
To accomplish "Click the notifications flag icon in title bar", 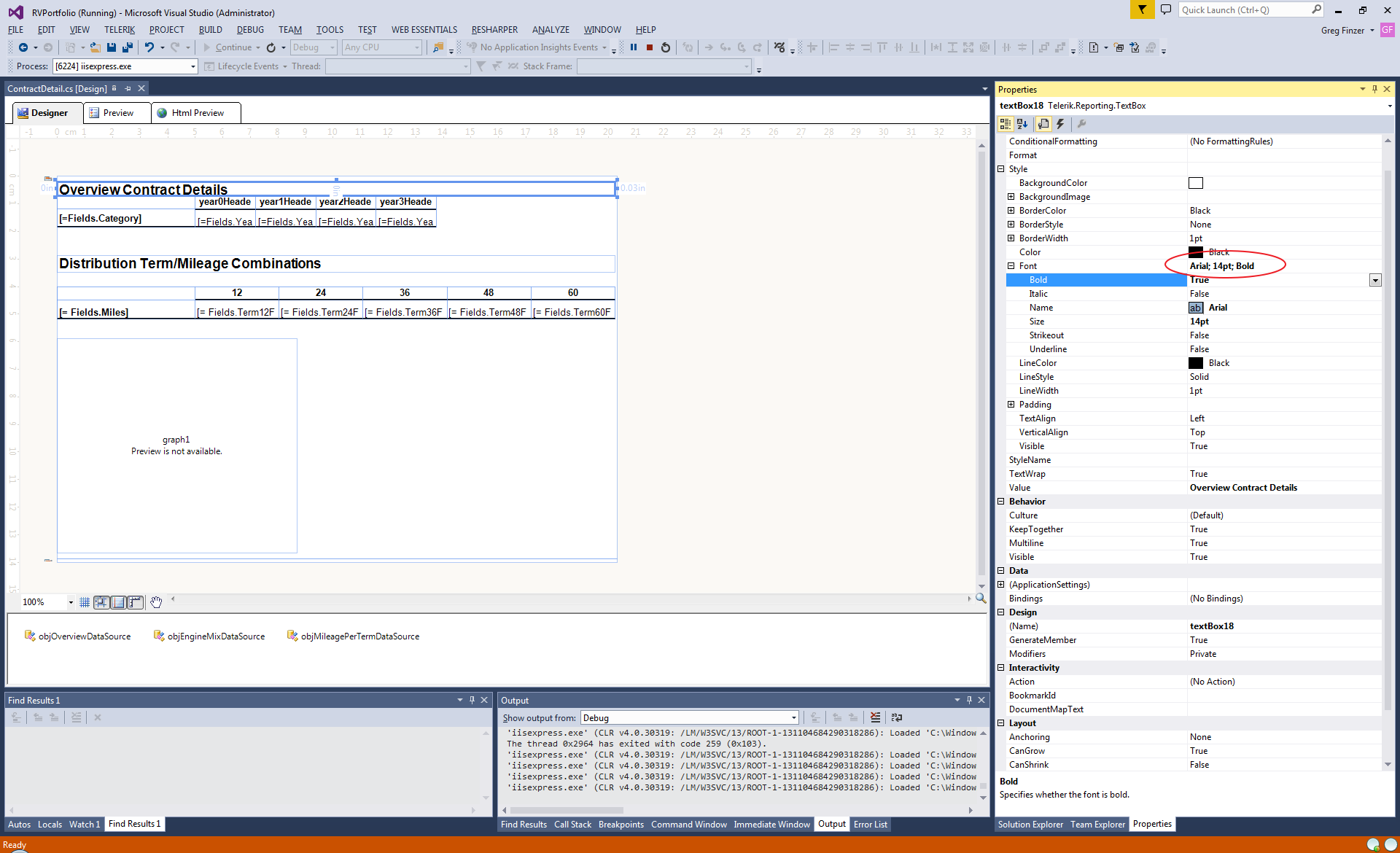I will tap(1142, 10).
